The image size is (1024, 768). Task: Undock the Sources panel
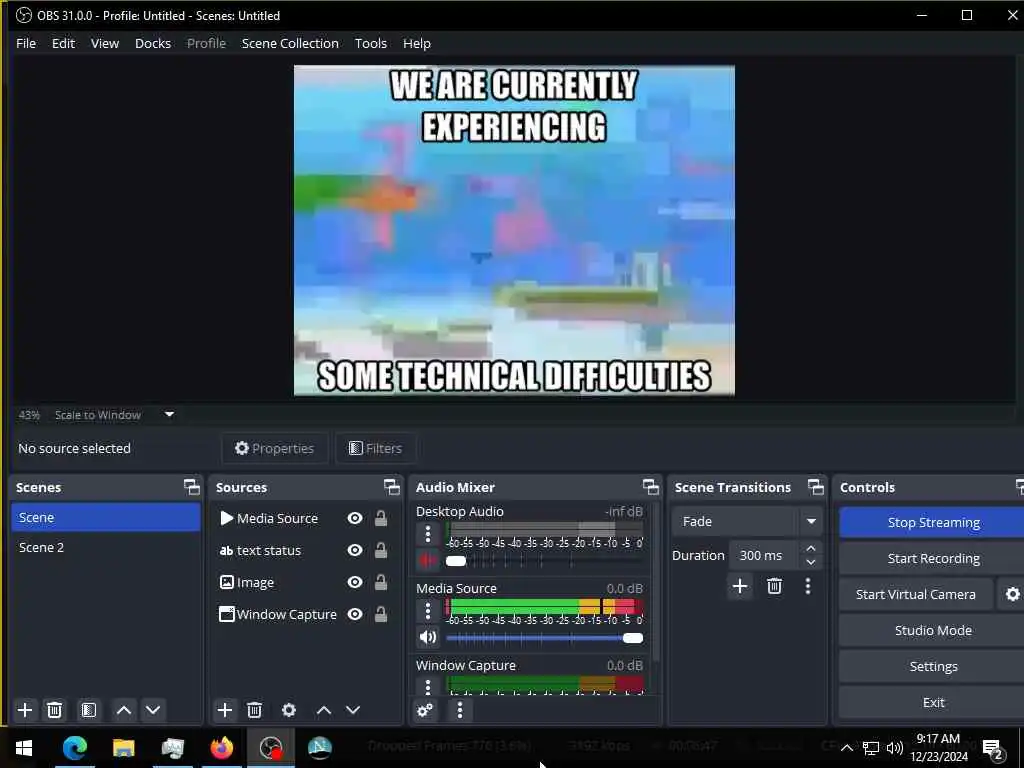pyautogui.click(x=391, y=487)
